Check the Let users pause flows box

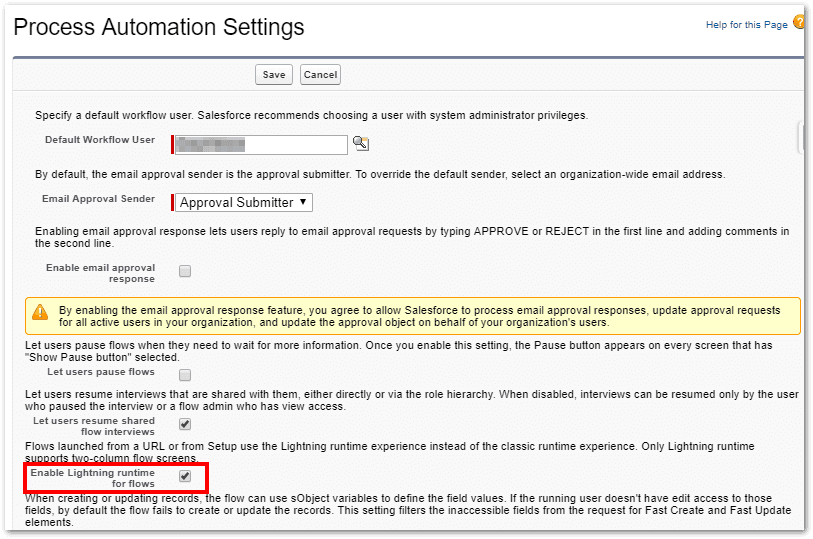click(185, 375)
